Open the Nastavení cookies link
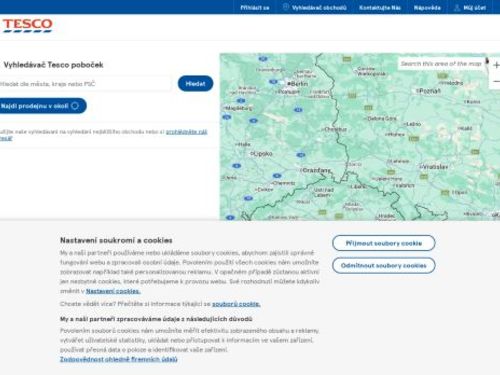Viewport: 500px width, 375px height. (x=113, y=291)
